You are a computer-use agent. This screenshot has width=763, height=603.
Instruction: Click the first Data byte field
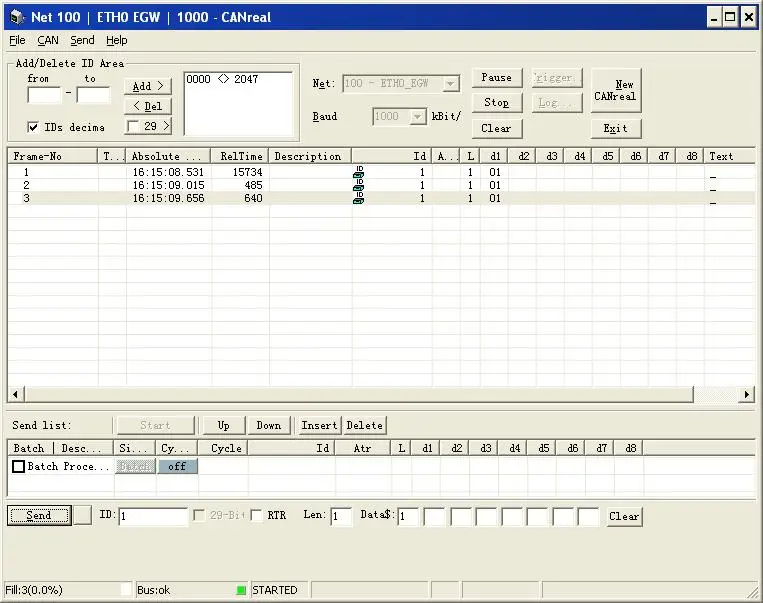(408, 516)
